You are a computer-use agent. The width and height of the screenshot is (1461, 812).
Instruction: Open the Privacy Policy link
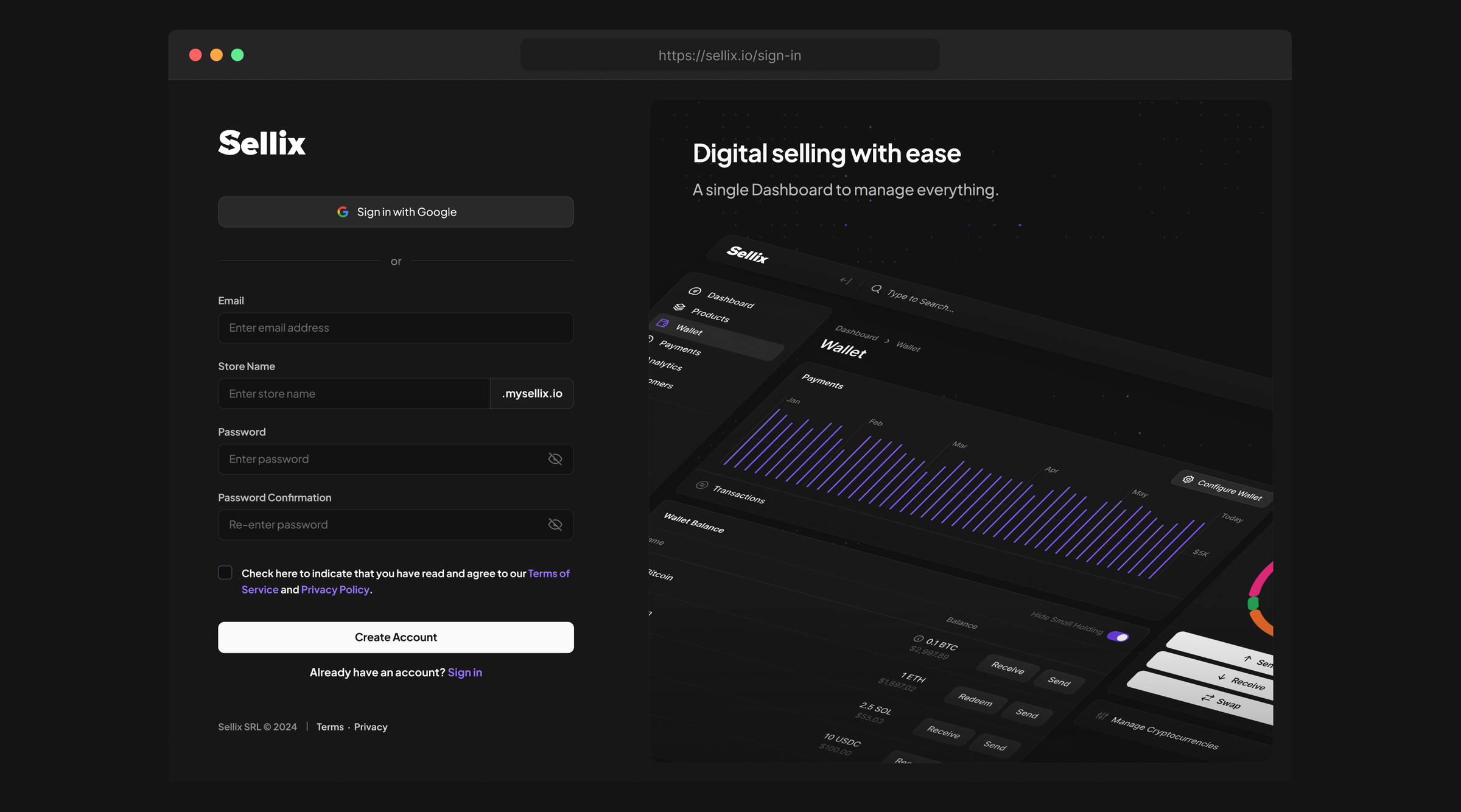coord(335,590)
